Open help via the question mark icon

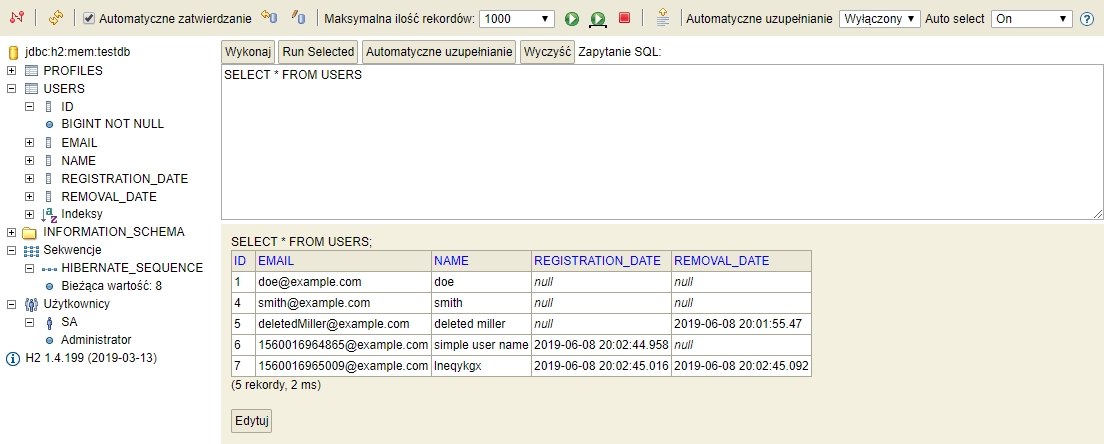pos(1087,18)
